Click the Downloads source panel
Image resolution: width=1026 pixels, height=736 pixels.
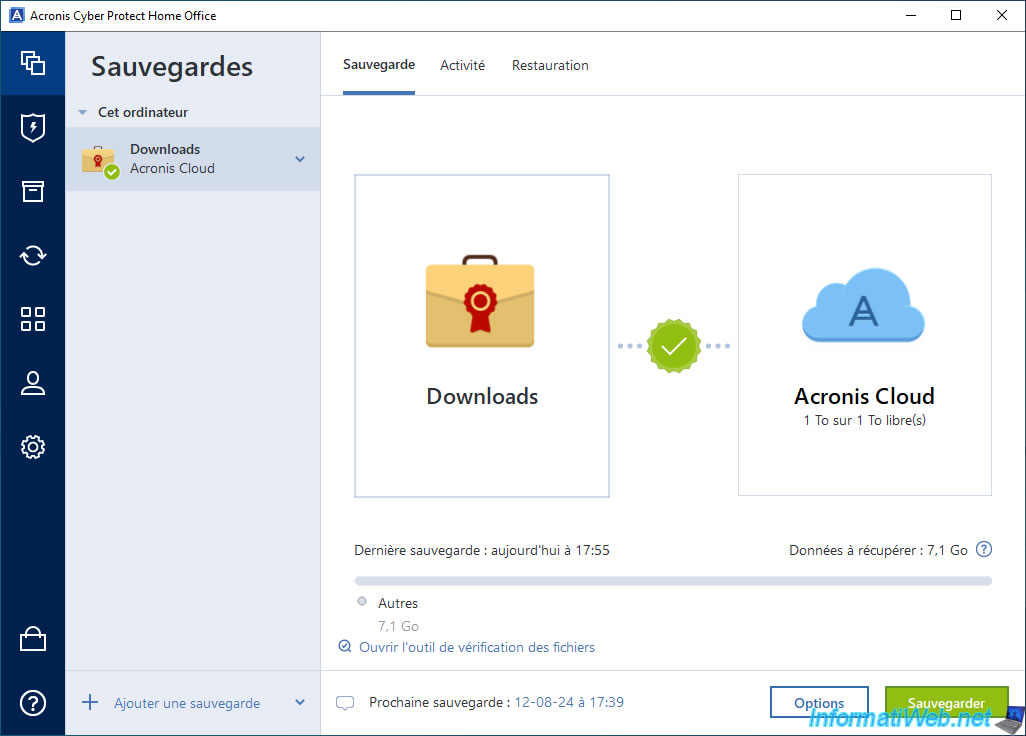tap(482, 336)
